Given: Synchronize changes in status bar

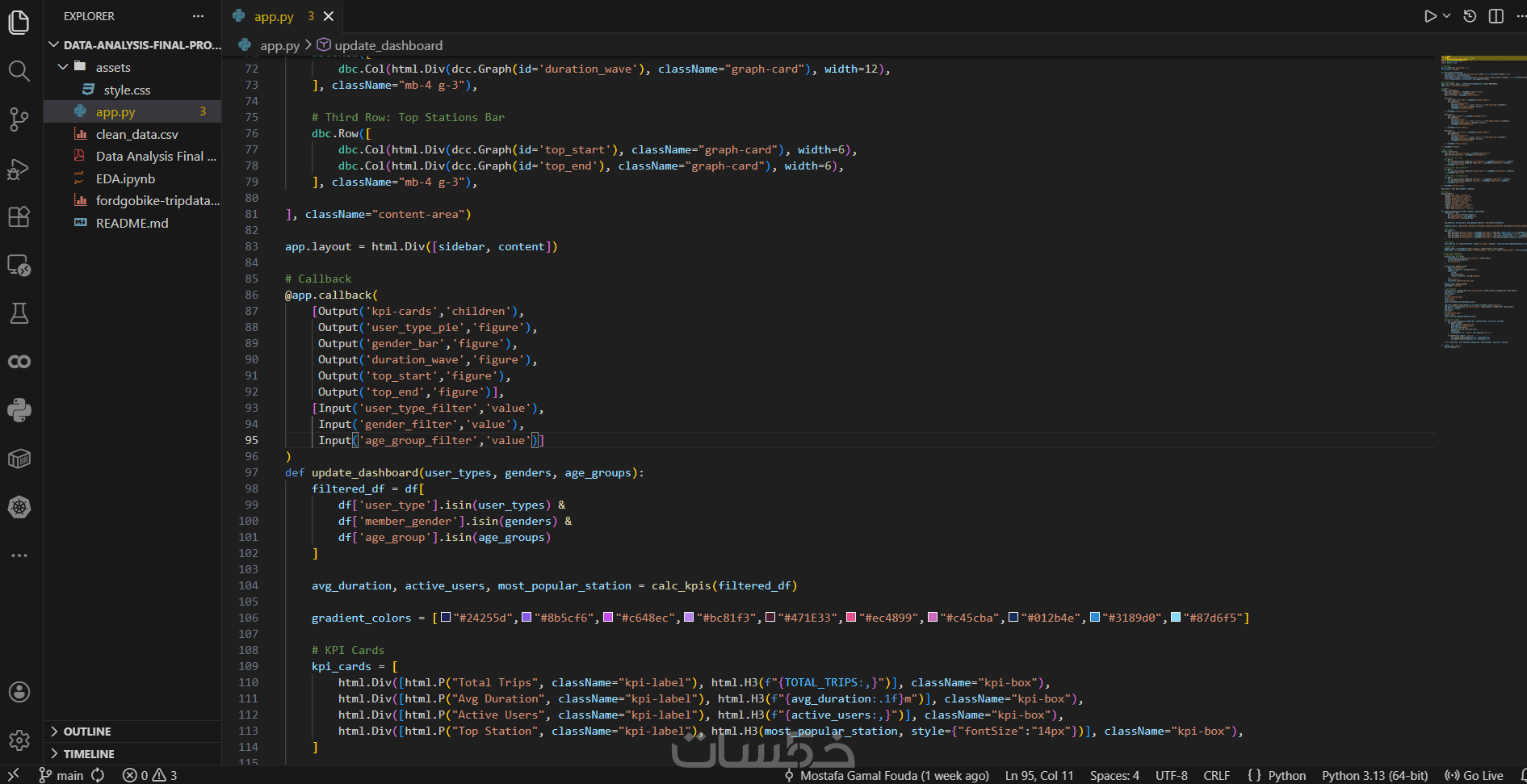Looking at the screenshot, I should coord(98,775).
